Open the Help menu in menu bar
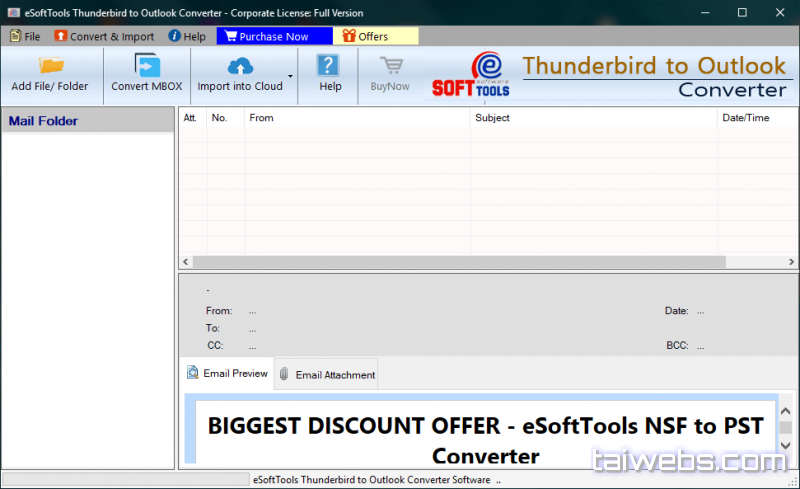Viewport: 800px width, 489px height. click(187, 36)
